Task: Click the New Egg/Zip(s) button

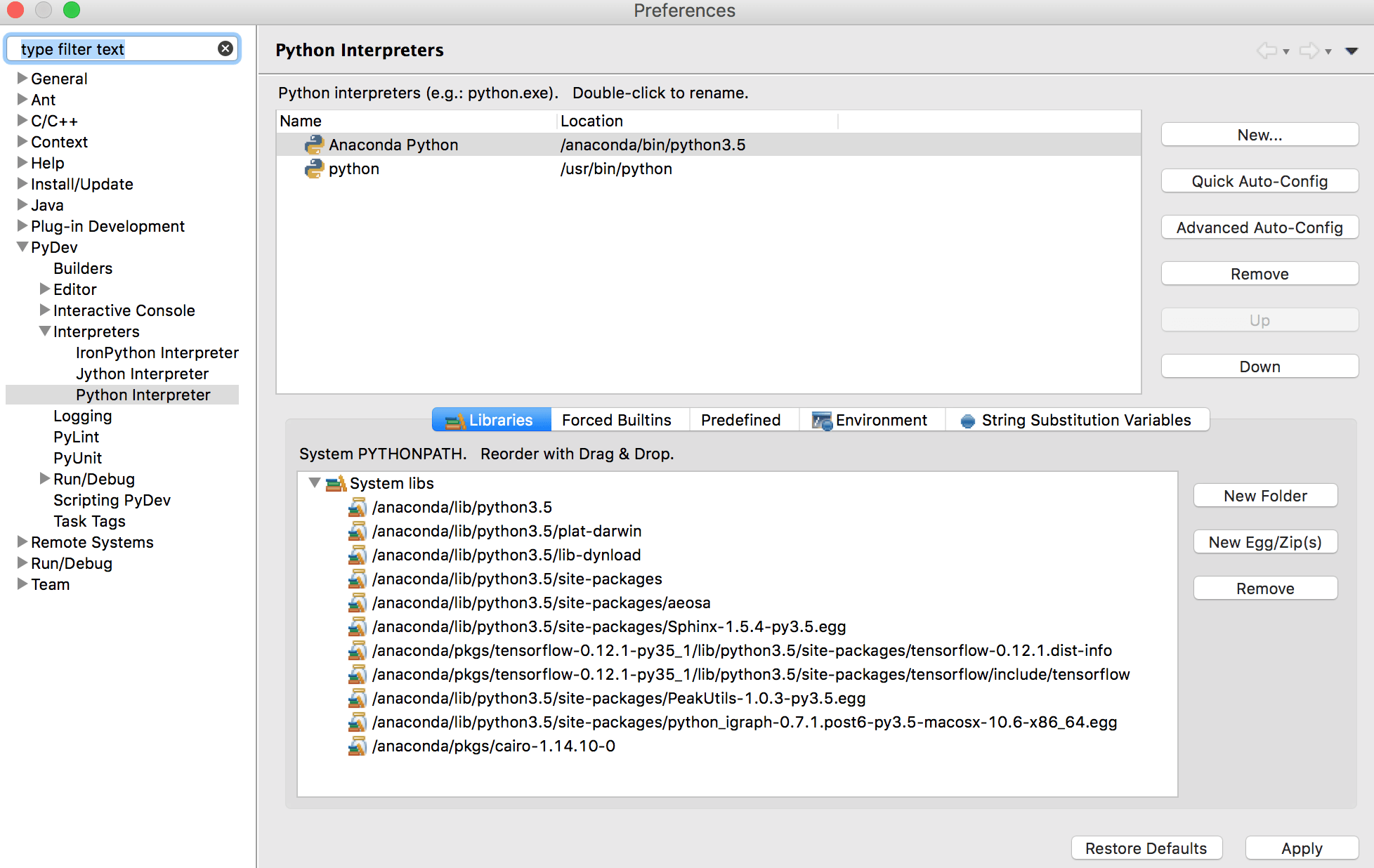Action: pyautogui.click(x=1265, y=542)
